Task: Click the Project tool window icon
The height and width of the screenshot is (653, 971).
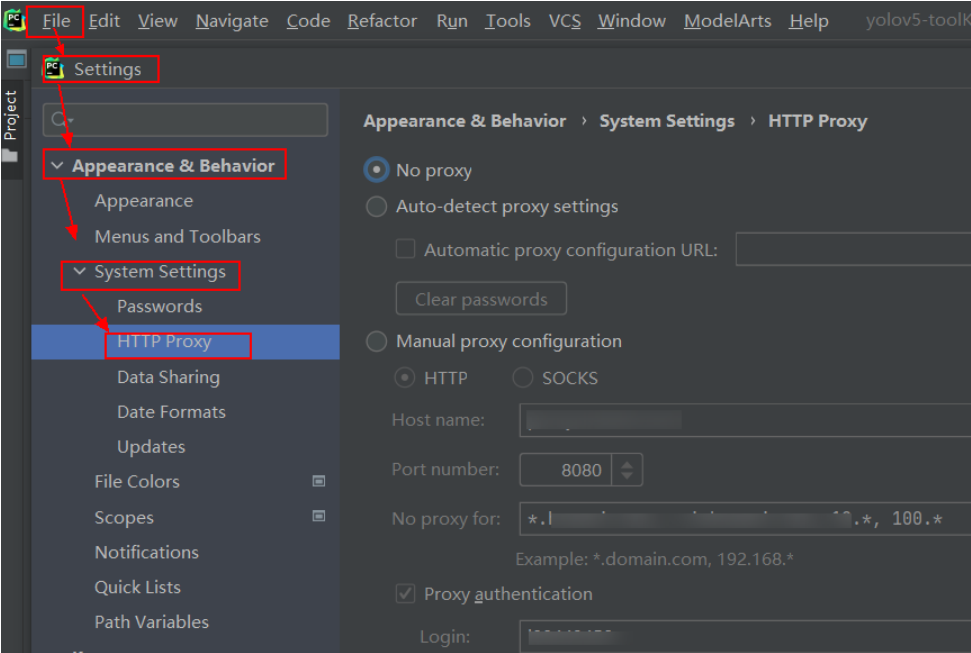Action: 16,59
